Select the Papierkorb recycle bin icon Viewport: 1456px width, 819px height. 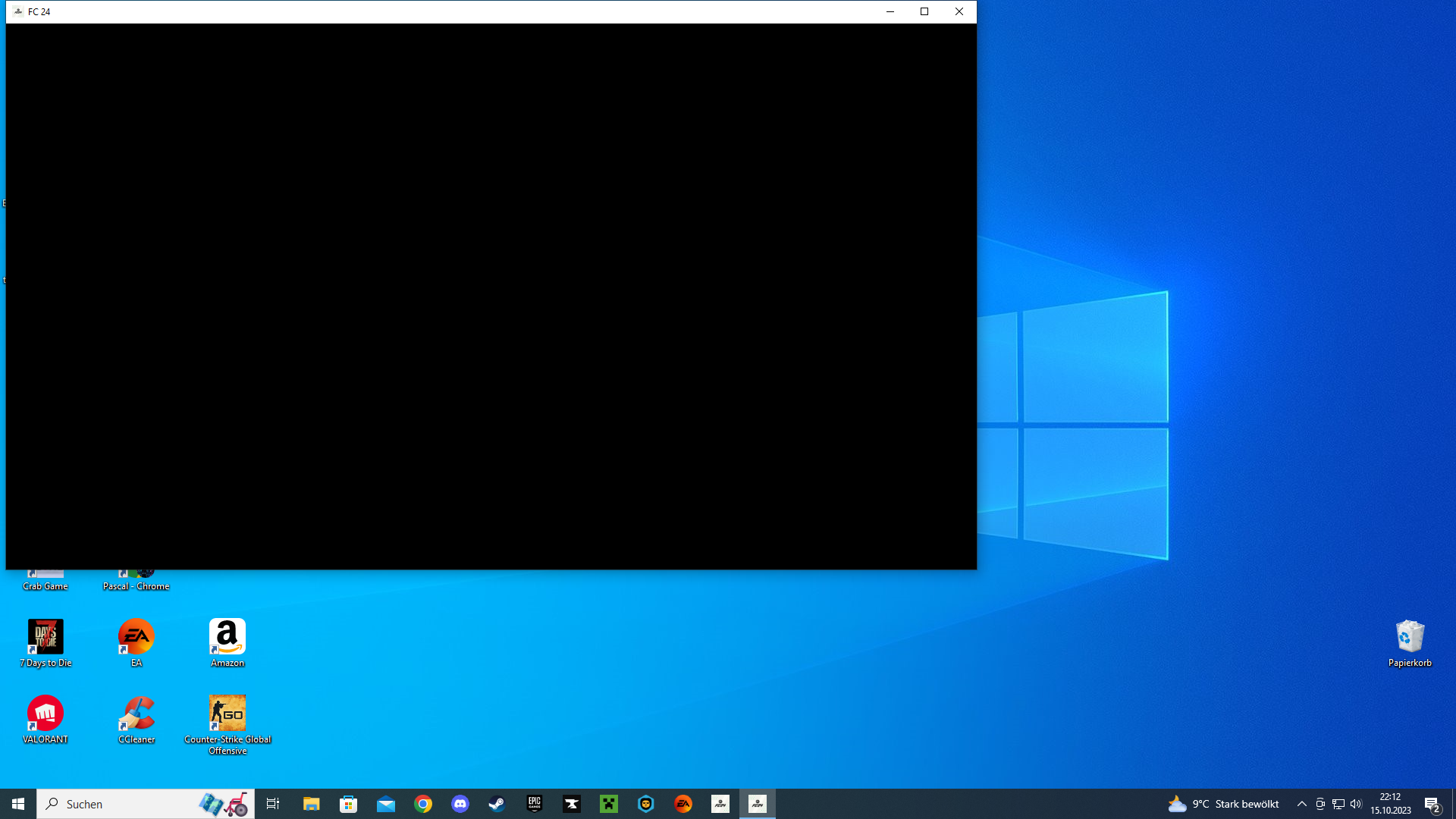pyautogui.click(x=1410, y=642)
